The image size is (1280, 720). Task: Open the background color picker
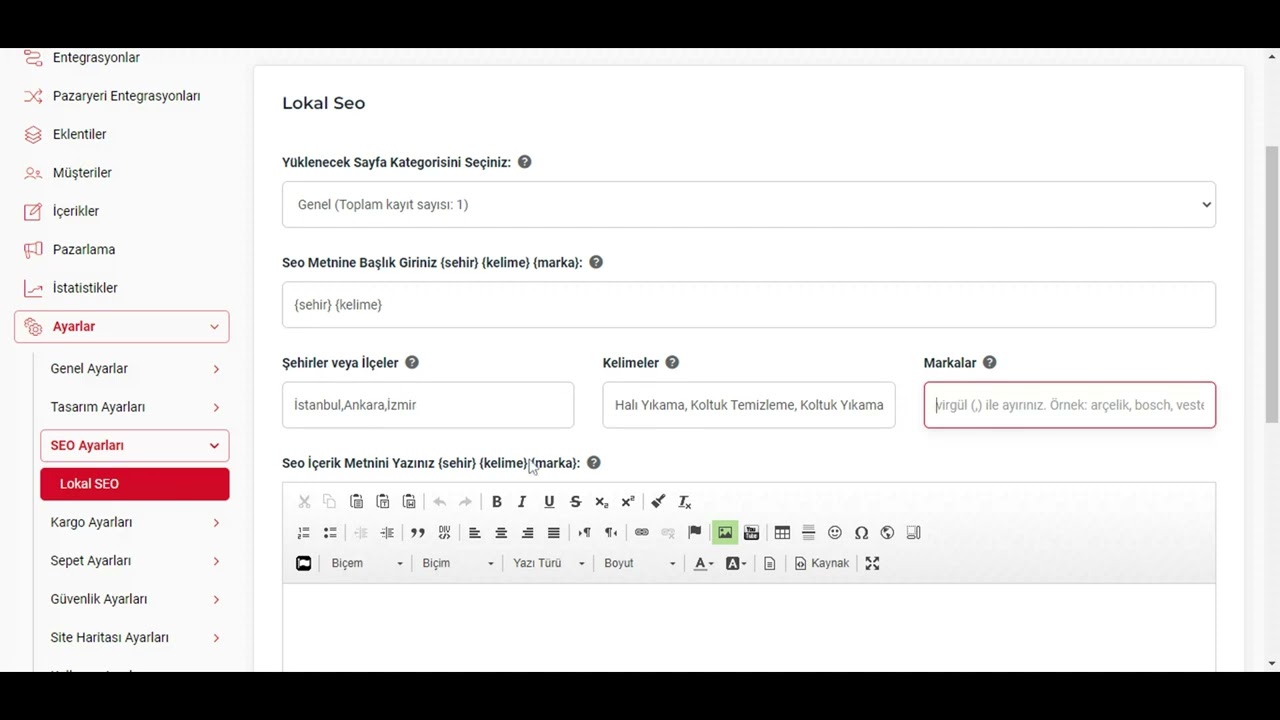[736, 563]
